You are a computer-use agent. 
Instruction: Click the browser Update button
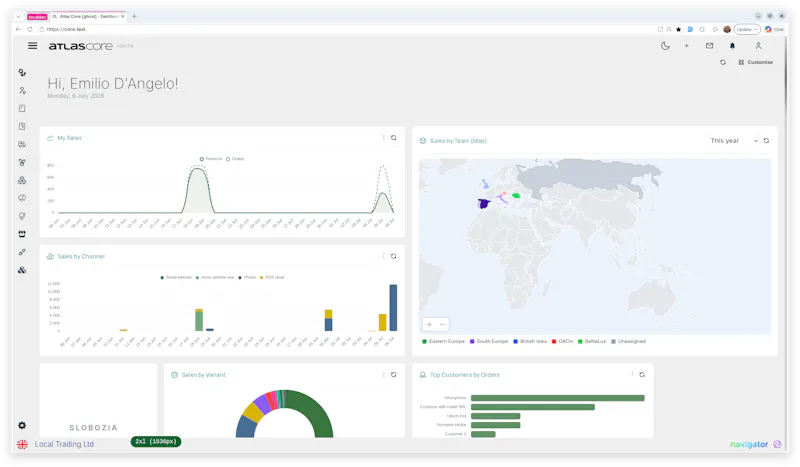pyautogui.click(x=747, y=29)
